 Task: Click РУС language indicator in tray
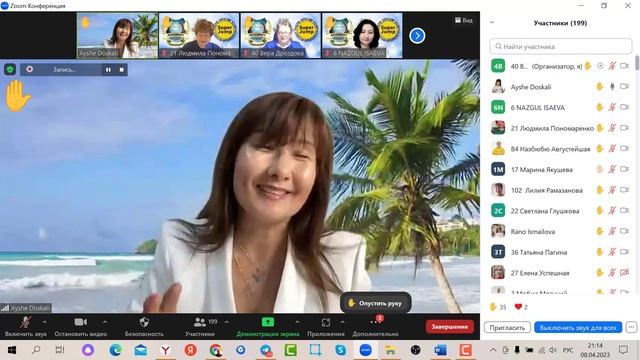pyautogui.click(x=568, y=350)
